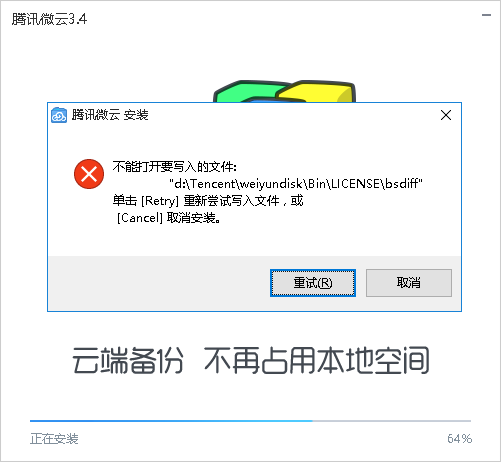501x462 pixels.
Task: Click the 64% progress percentage label
Action: 459,439
